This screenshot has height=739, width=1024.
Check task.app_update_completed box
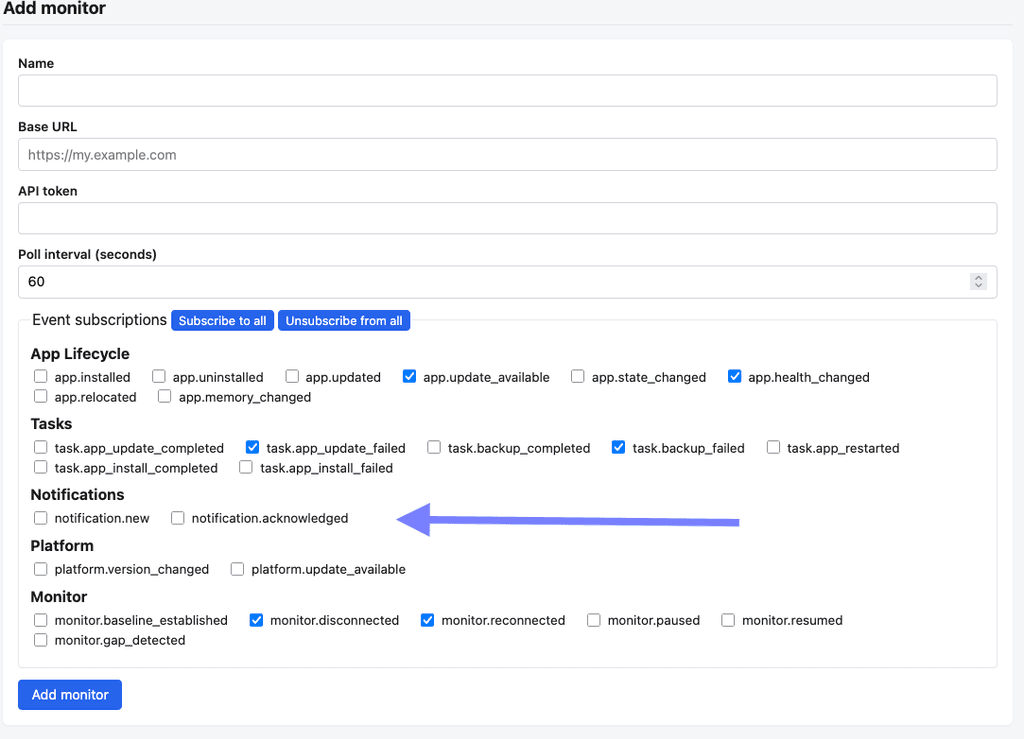click(40, 447)
